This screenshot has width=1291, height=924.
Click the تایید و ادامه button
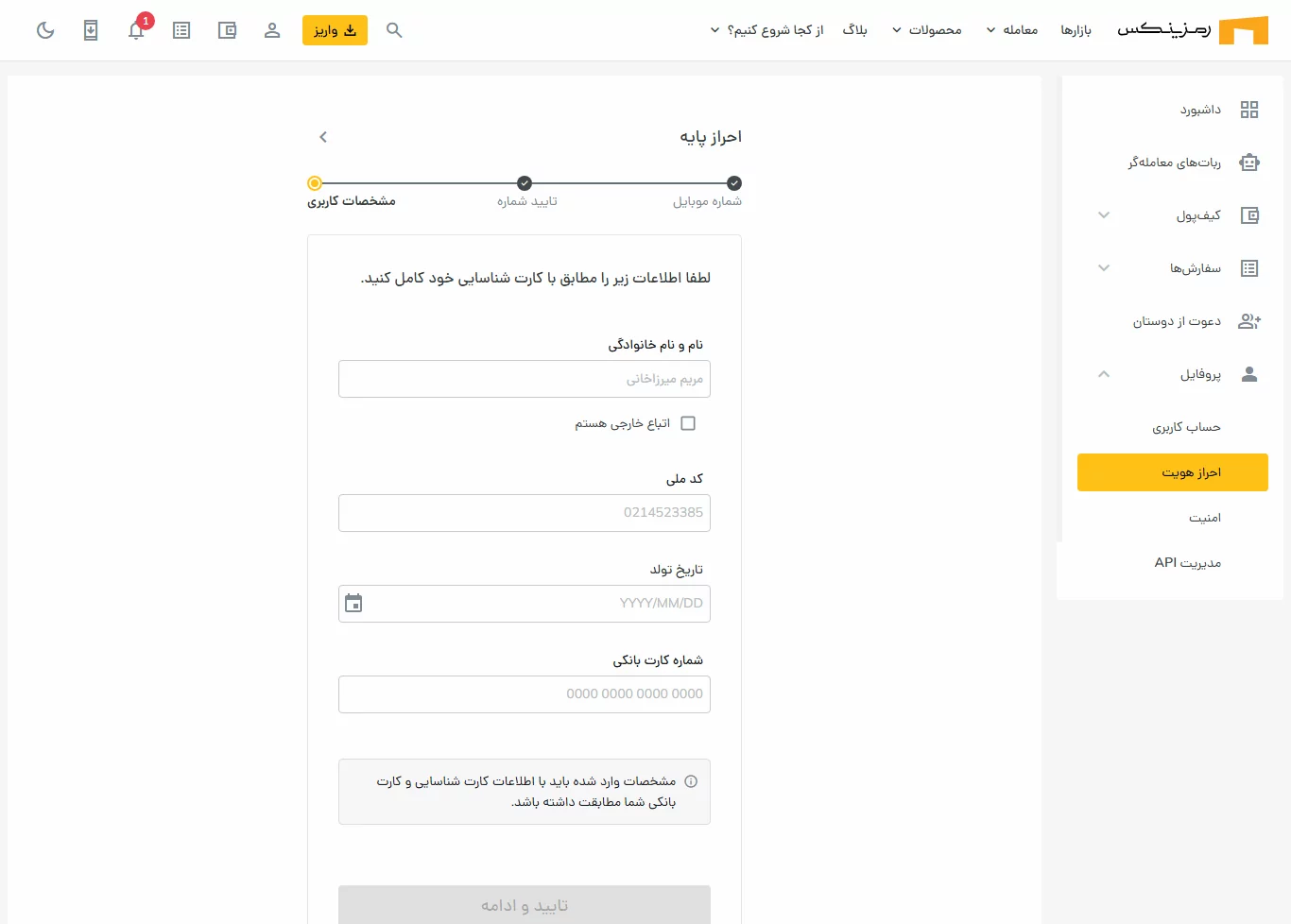tap(525, 904)
